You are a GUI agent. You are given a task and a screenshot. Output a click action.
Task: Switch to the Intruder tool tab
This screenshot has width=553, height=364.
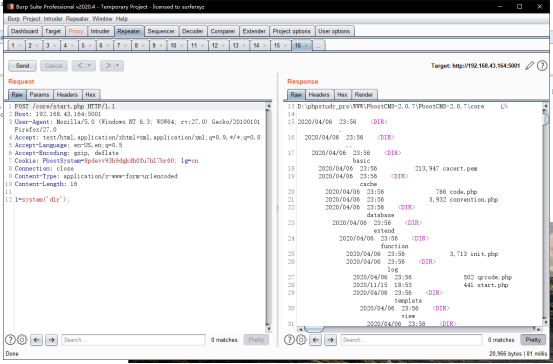(100, 31)
